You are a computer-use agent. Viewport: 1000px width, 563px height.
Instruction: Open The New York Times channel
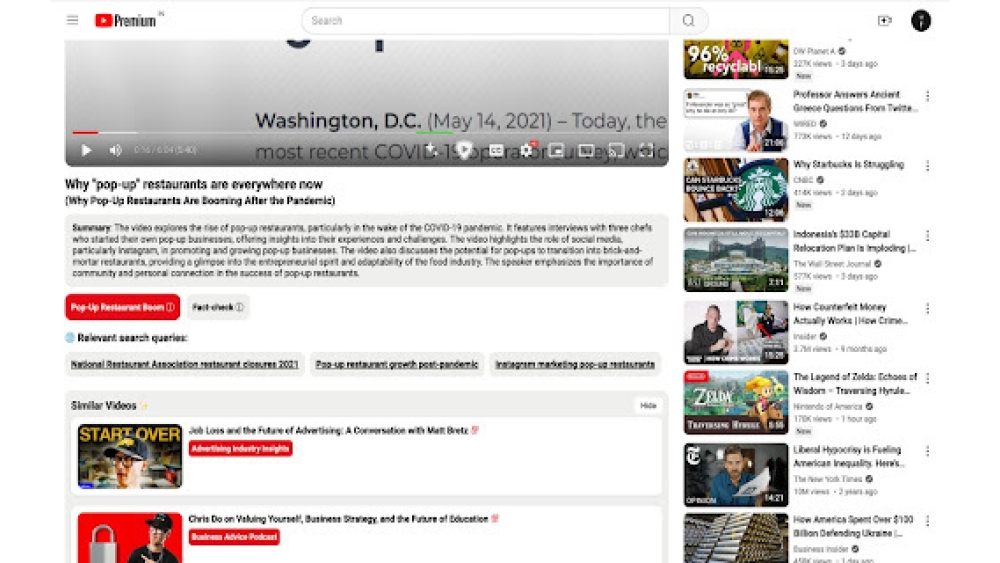[827, 479]
